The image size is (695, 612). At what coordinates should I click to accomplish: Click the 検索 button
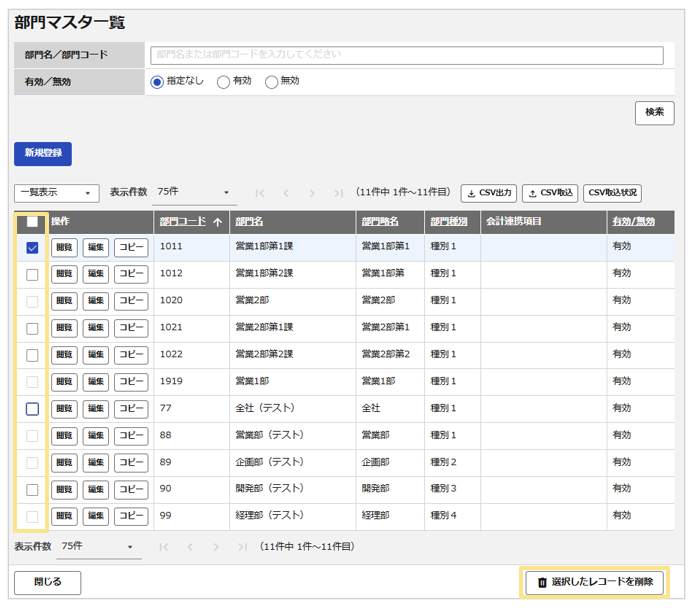coord(654,113)
